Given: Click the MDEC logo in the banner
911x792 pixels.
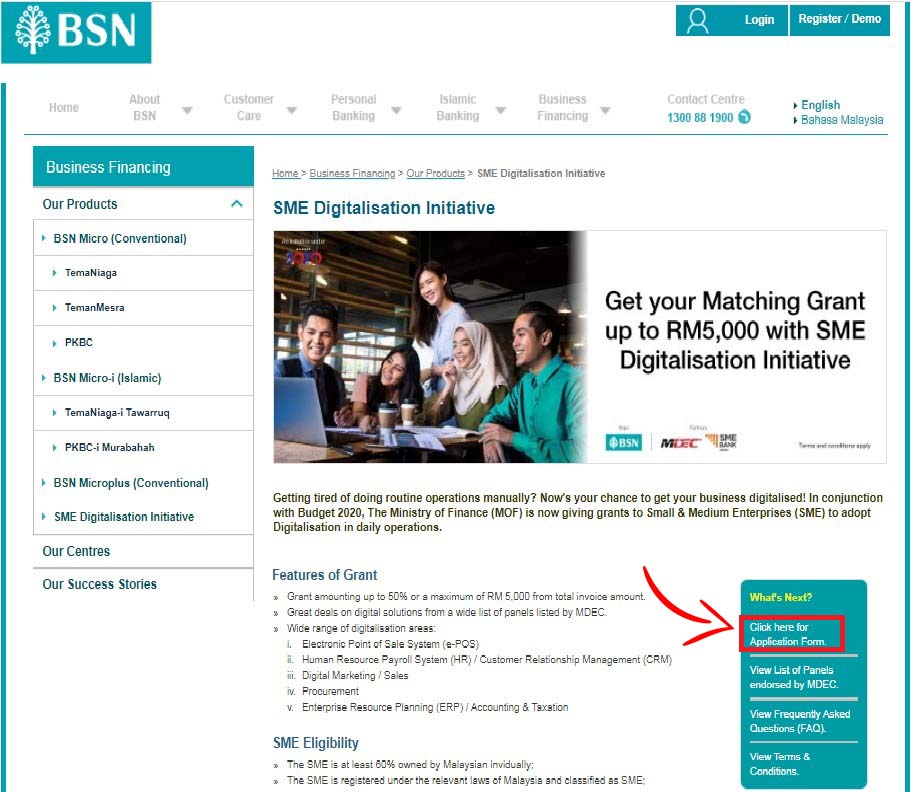Looking at the screenshot, I should (x=680, y=443).
